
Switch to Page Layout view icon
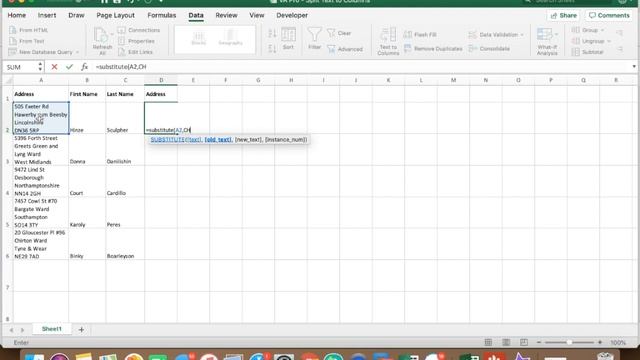click(506, 342)
